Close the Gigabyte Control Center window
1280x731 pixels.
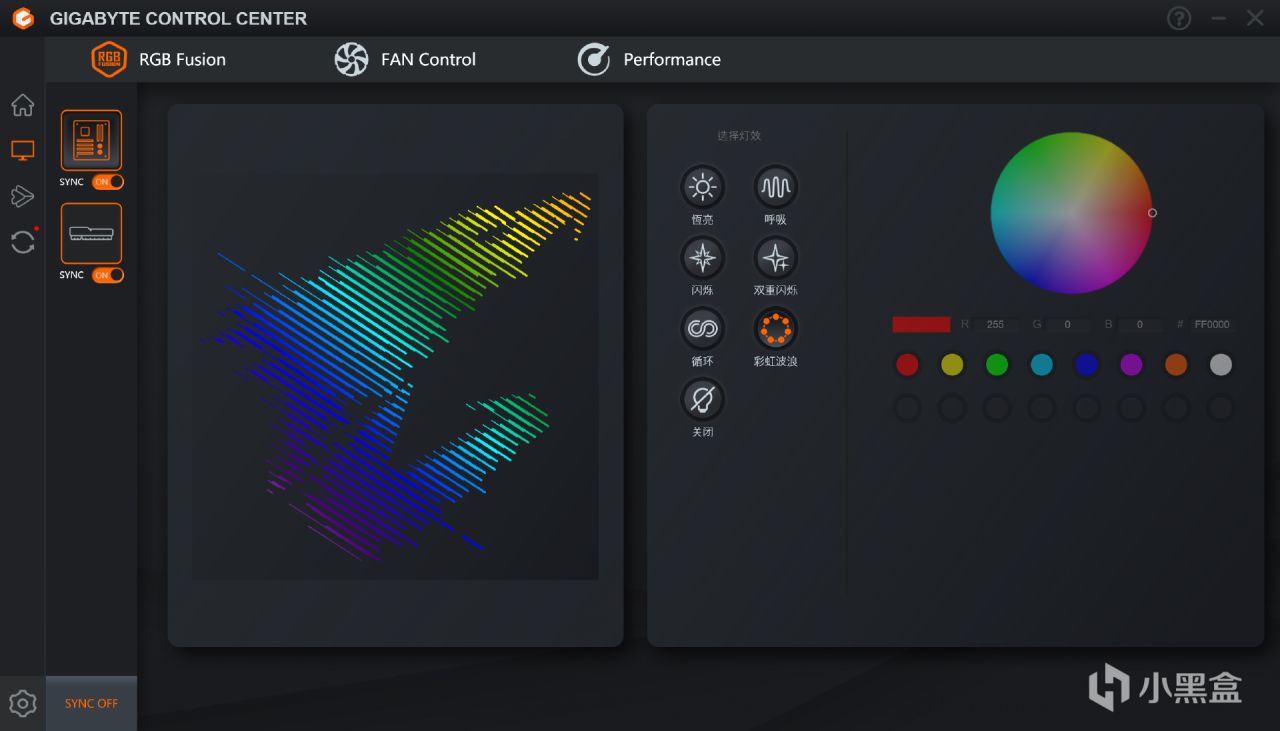coord(1255,18)
